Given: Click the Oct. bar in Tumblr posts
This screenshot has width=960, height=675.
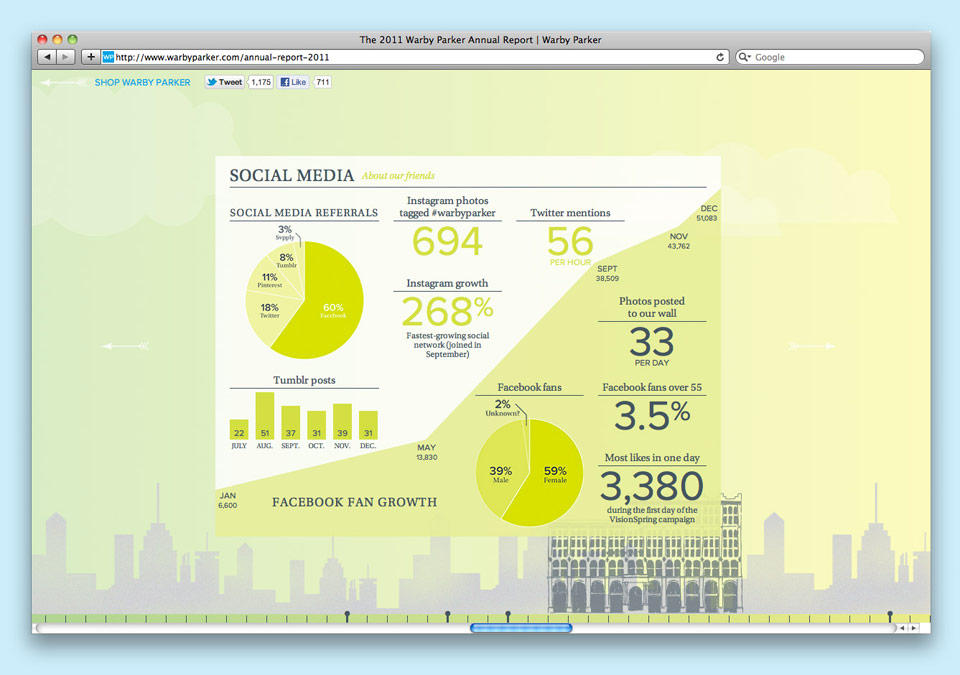Looking at the screenshot, I should [x=317, y=425].
